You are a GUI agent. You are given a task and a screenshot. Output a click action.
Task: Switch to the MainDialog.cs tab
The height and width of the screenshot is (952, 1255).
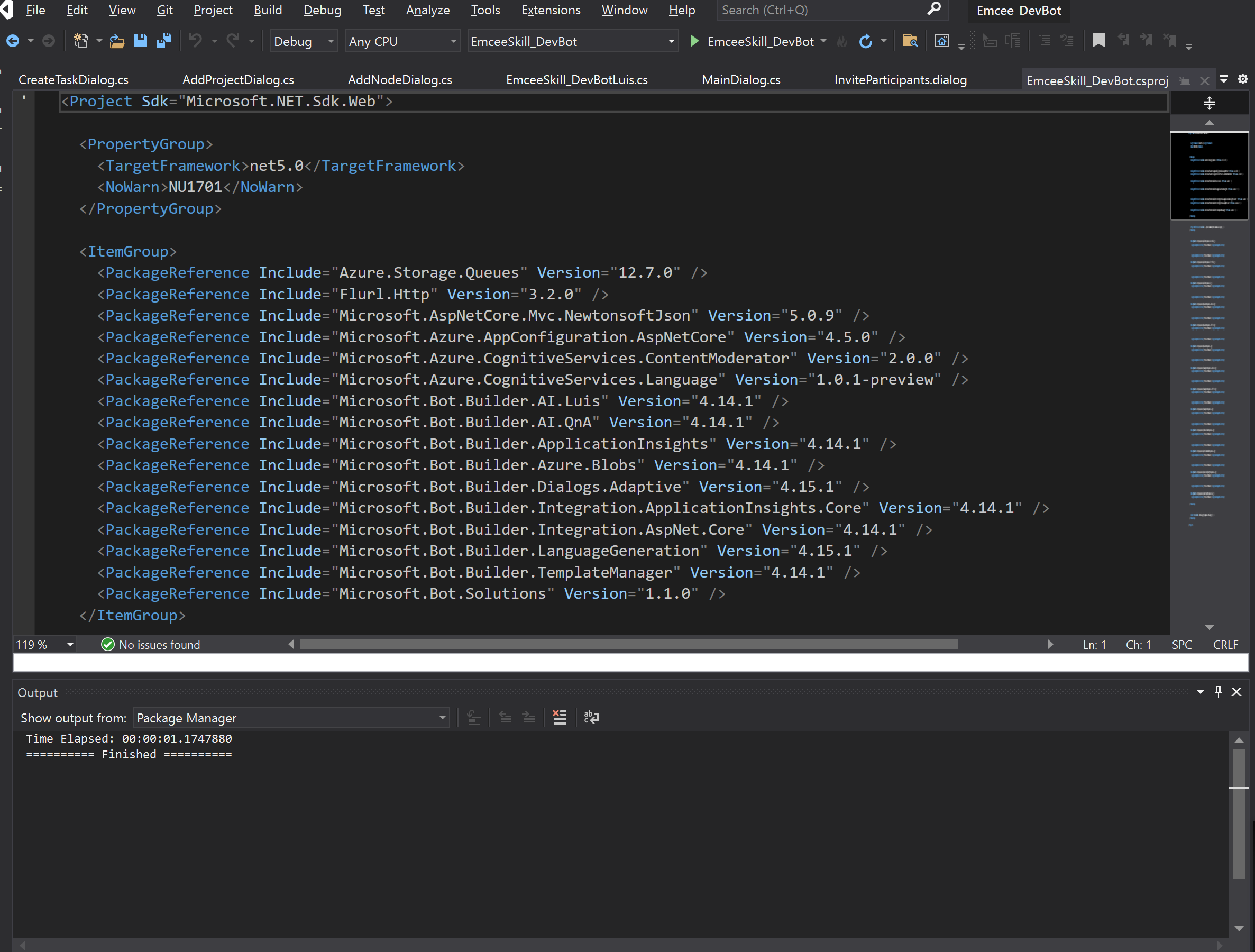coord(740,79)
